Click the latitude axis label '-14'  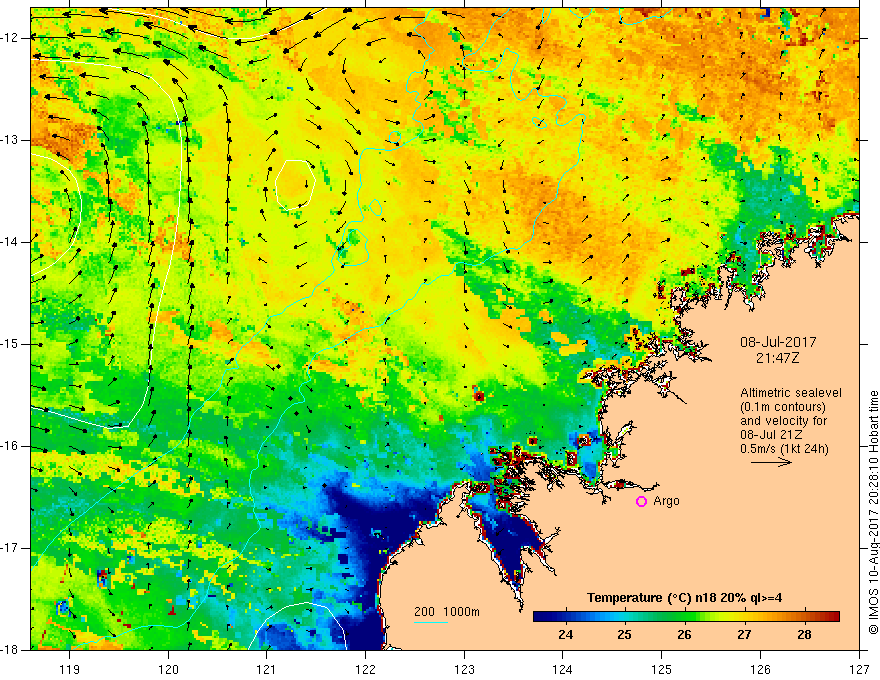pyautogui.click(x=10, y=242)
